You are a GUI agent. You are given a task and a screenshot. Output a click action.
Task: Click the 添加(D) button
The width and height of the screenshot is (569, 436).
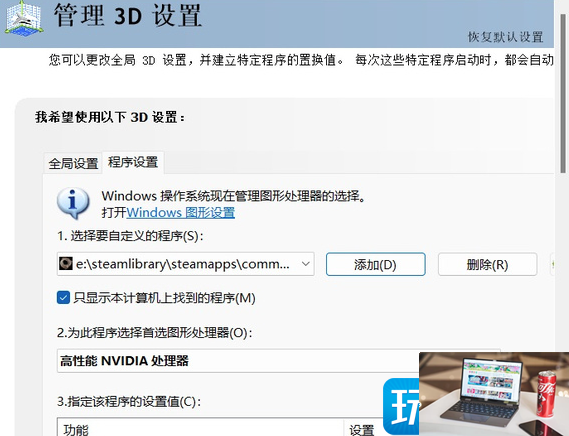376,264
